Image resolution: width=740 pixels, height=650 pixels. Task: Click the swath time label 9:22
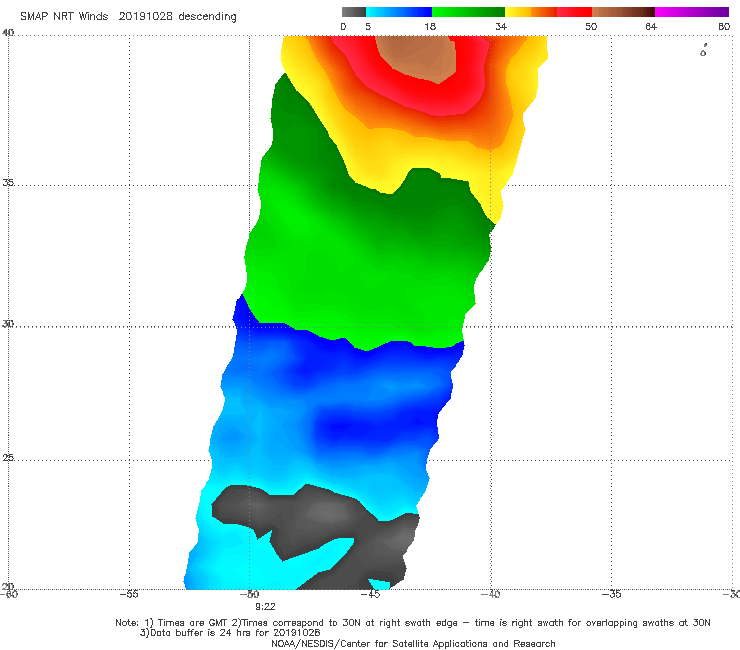pos(265,607)
